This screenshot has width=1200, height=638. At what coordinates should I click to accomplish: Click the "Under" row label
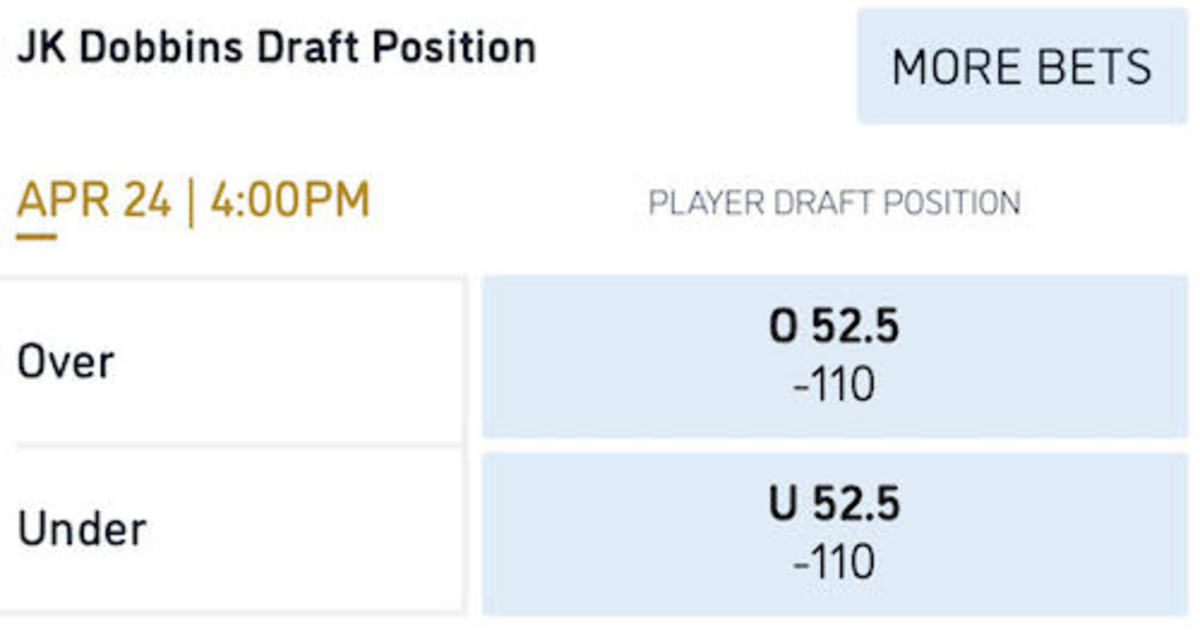[81, 528]
